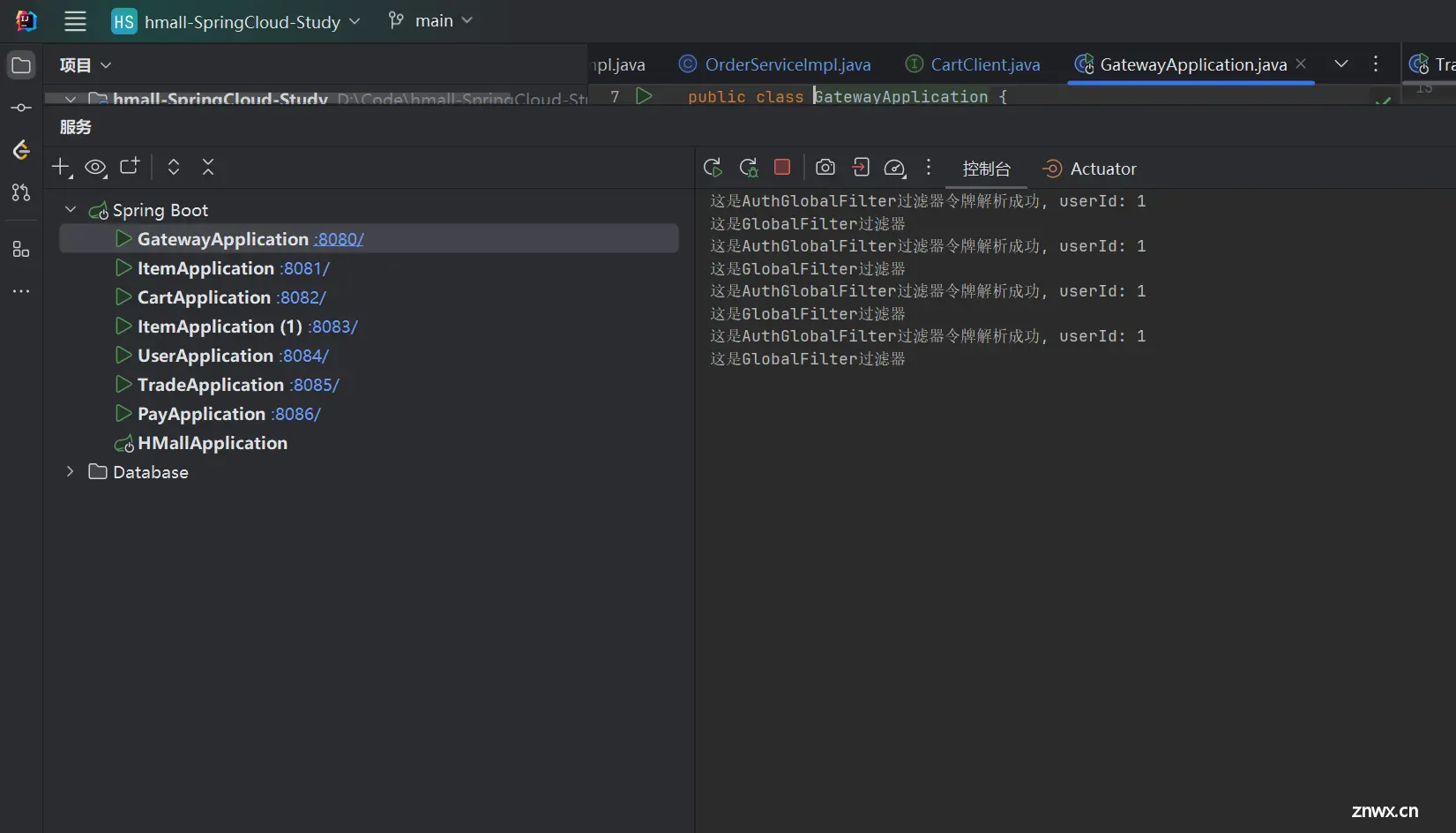The width and height of the screenshot is (1456, 833).
Task: Expand all services in tree
Action: pyautogui.click(x=174, y=167)
